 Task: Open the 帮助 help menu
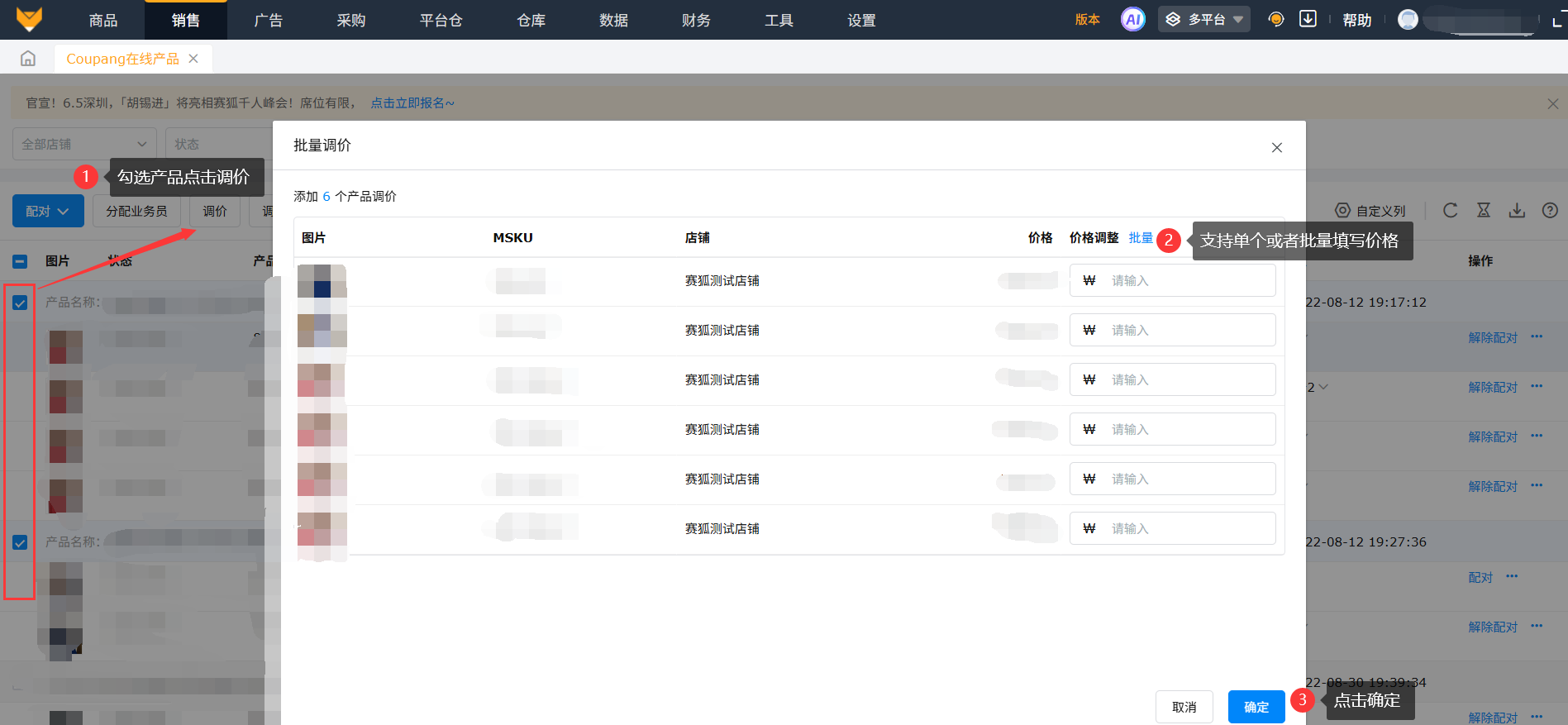[x=1357, y=20]
